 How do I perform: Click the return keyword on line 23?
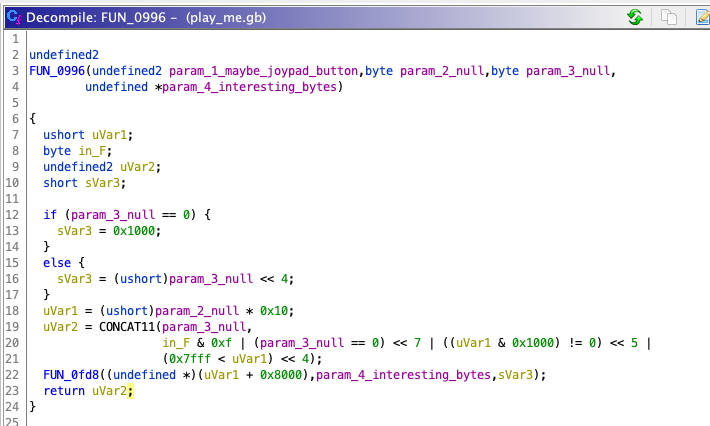point(64,391)
